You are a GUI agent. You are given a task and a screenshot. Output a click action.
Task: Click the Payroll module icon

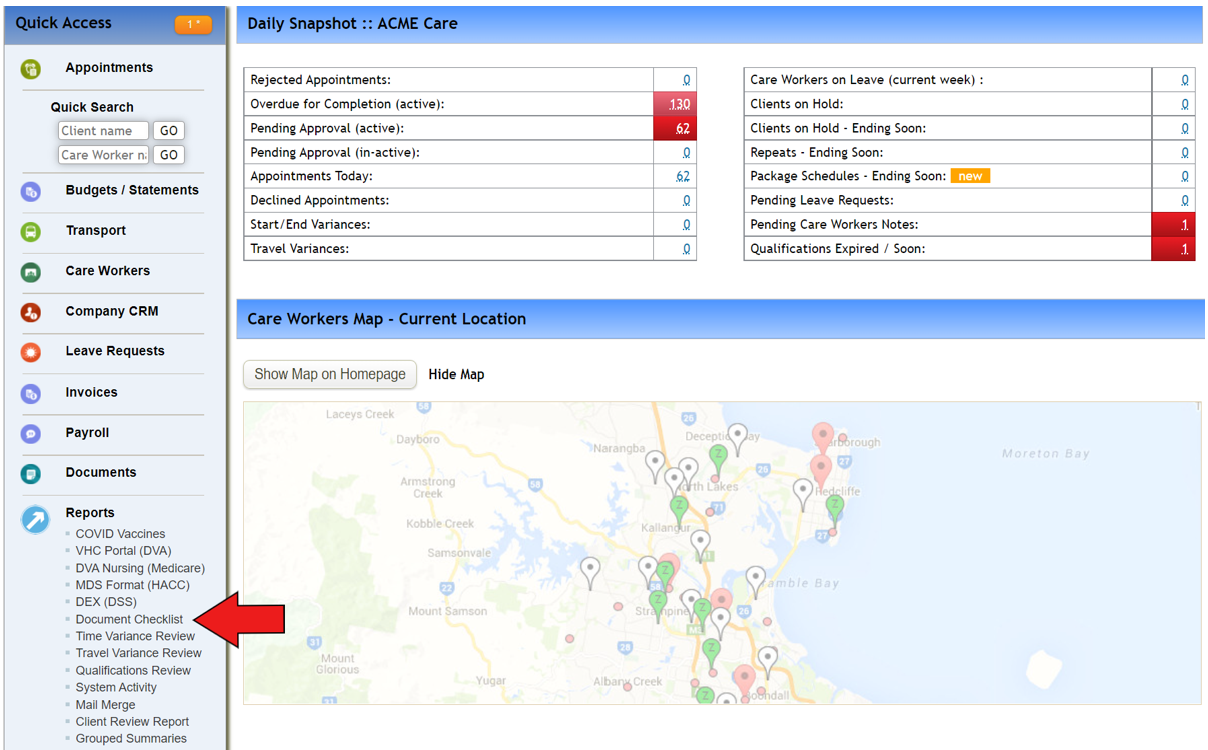(x=30, y=432)
